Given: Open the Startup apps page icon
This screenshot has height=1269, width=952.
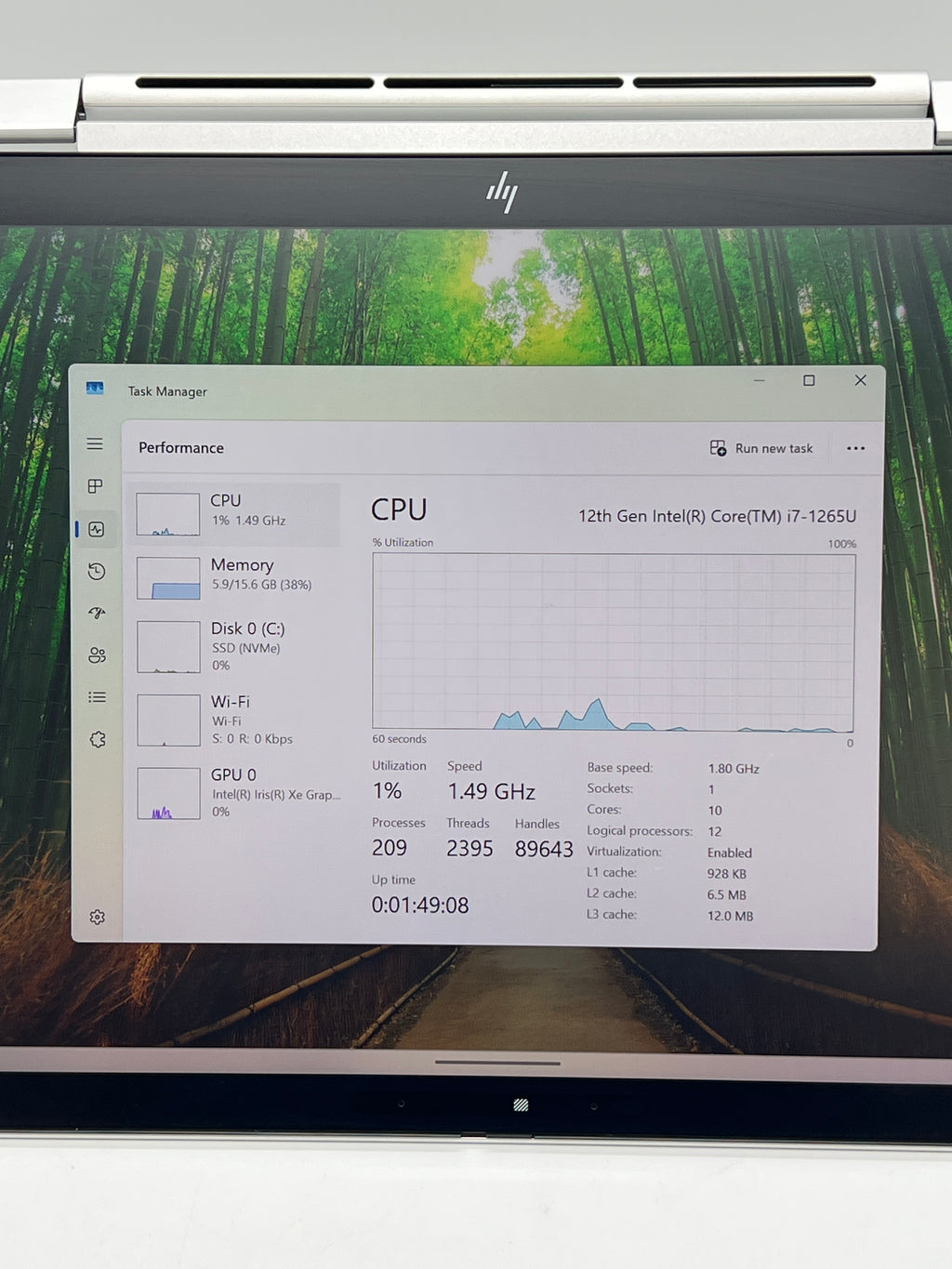Looking at the screenshot, I should point(97,613).
